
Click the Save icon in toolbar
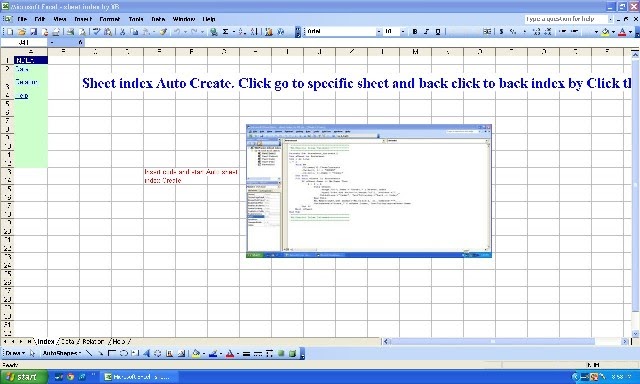click(33, 31)
